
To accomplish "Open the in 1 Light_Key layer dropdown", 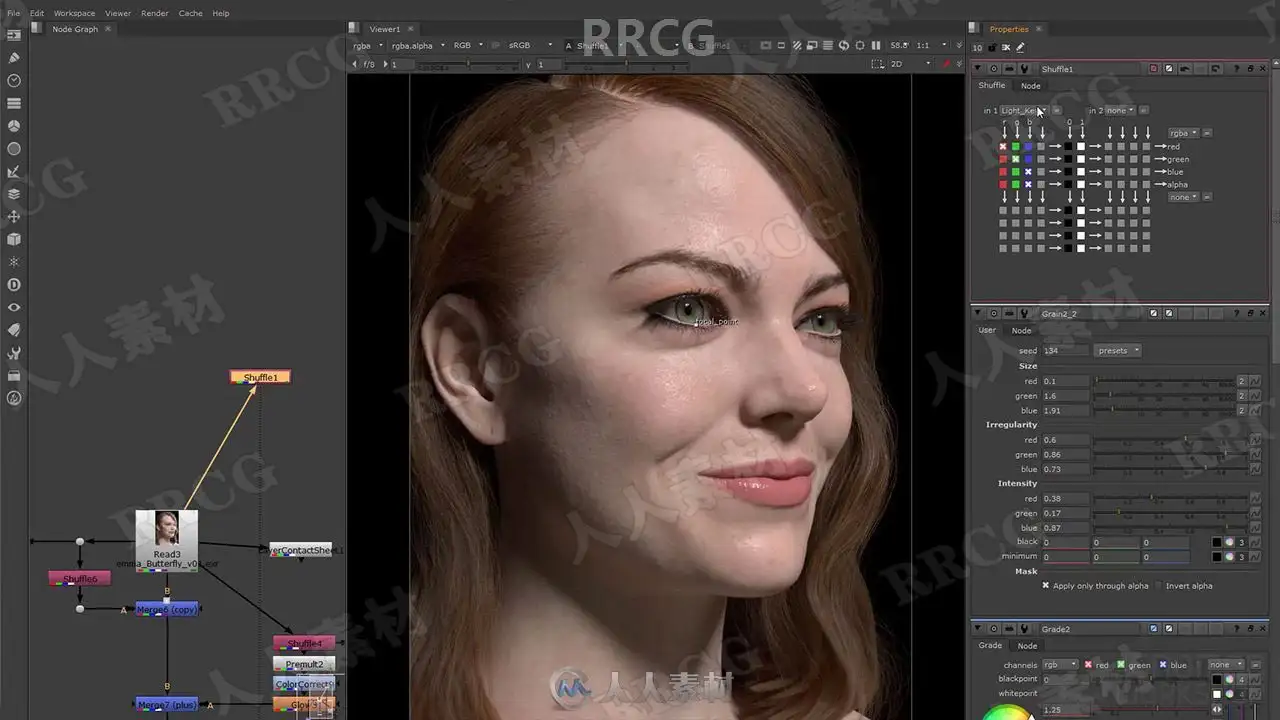I will click(1024, 111).
